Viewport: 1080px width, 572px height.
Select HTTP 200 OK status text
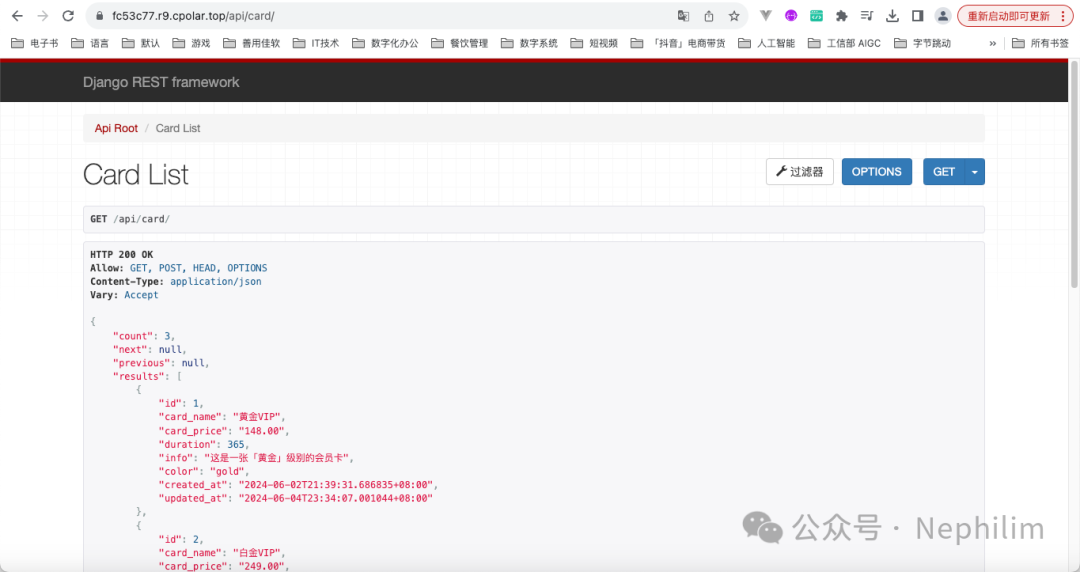point(122,254)
